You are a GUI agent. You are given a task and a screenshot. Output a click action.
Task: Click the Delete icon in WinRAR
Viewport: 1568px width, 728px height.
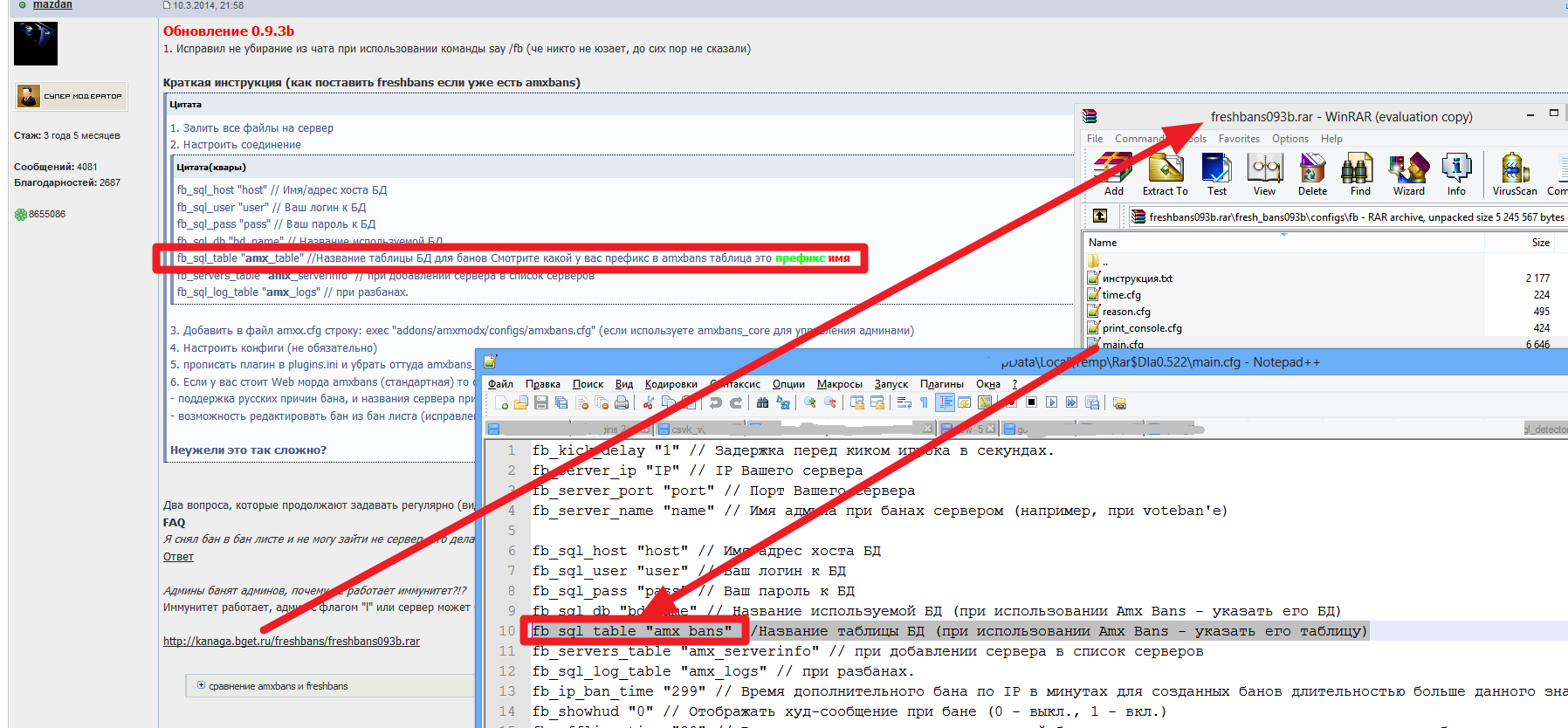point(1312,175)
